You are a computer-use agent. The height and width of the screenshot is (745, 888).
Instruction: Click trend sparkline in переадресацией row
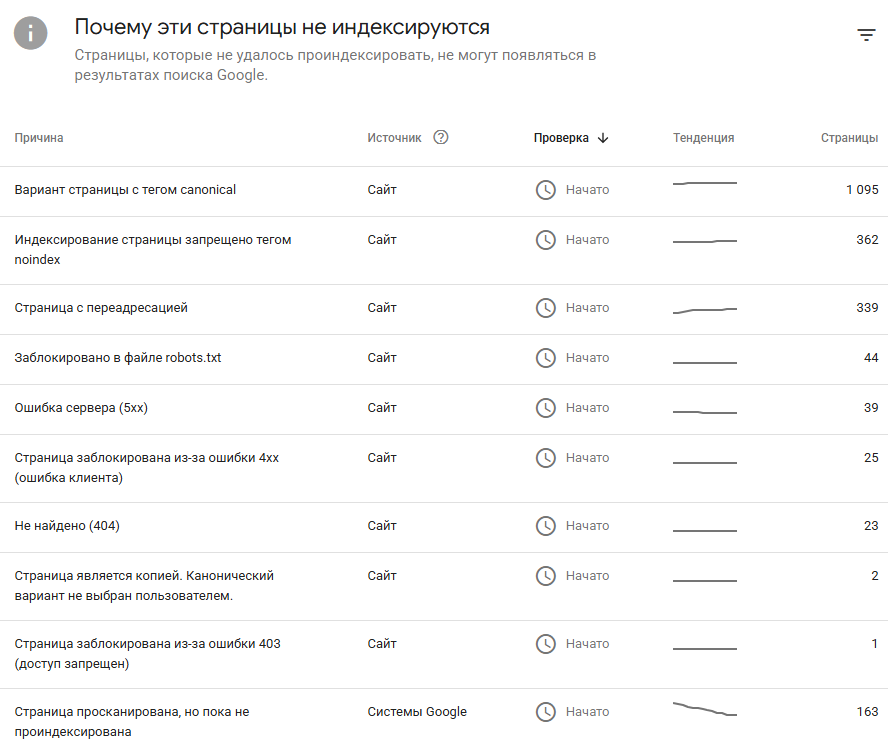(x=705, y=310)
